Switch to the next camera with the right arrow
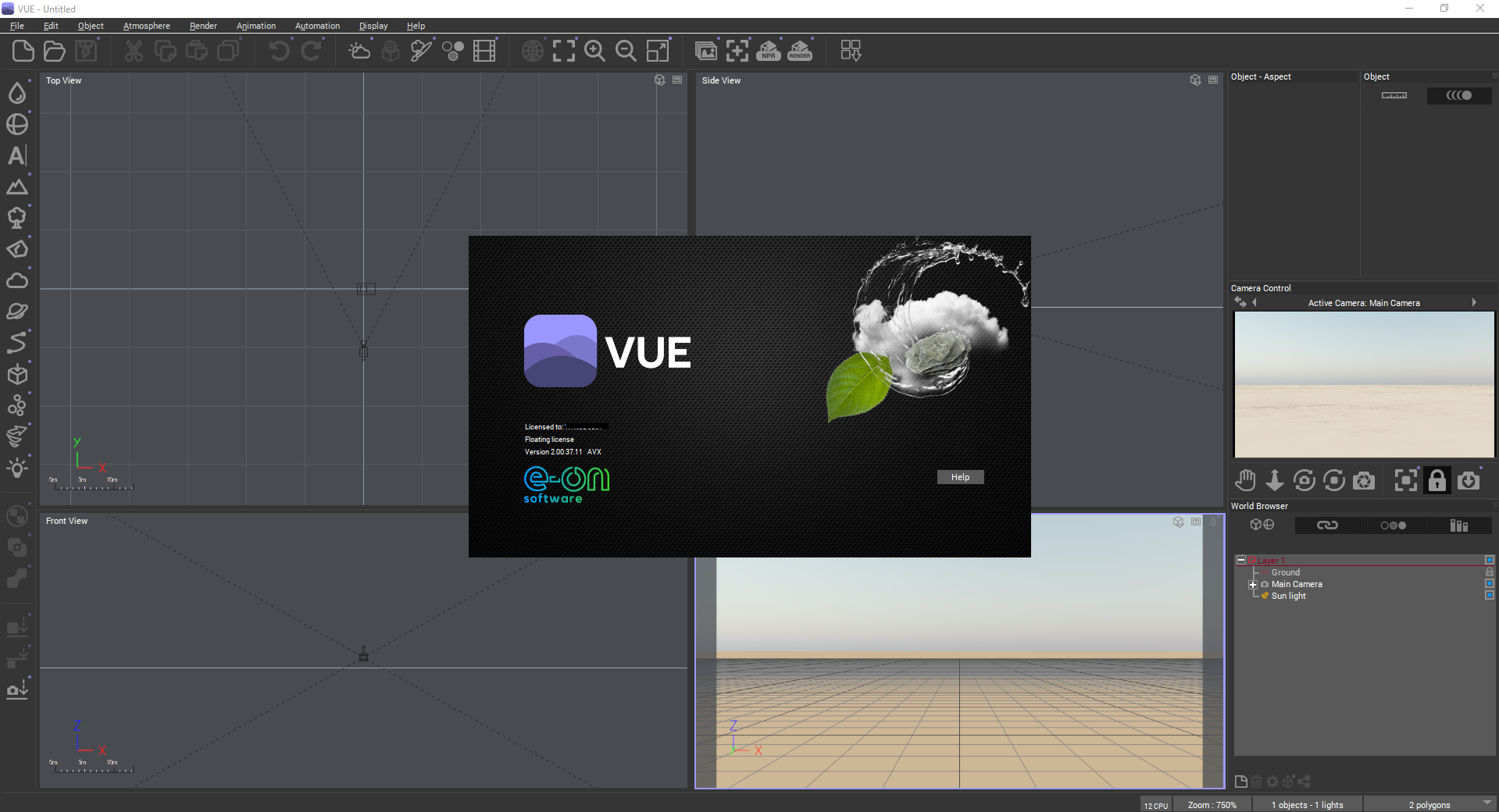 pos(1474,303)
